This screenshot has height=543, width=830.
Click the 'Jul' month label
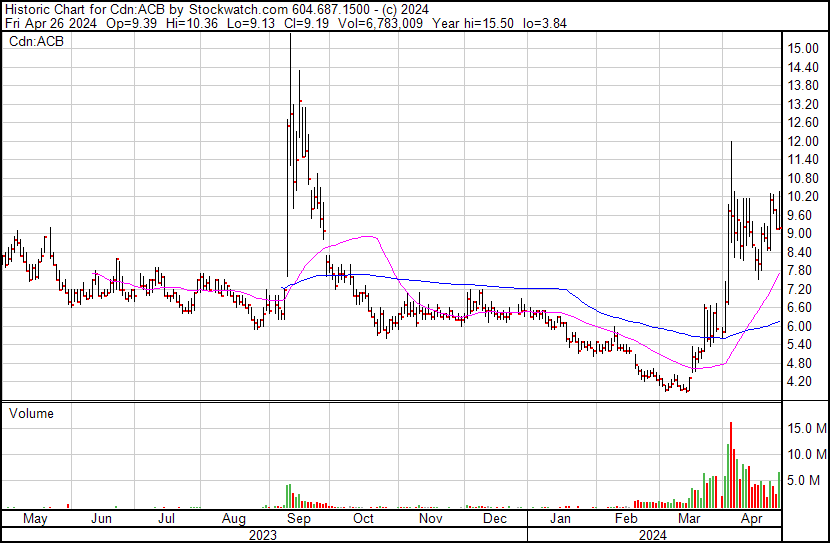click(166, 519)
